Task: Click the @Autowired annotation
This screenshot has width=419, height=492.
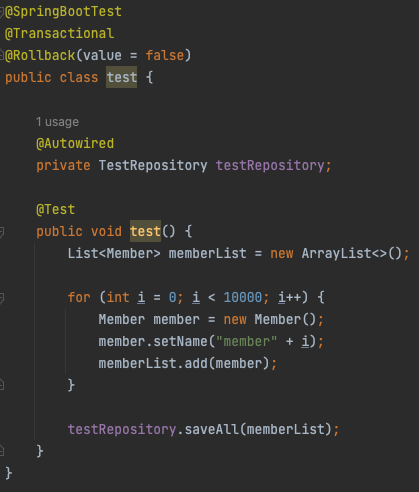Action: point(75,144)
